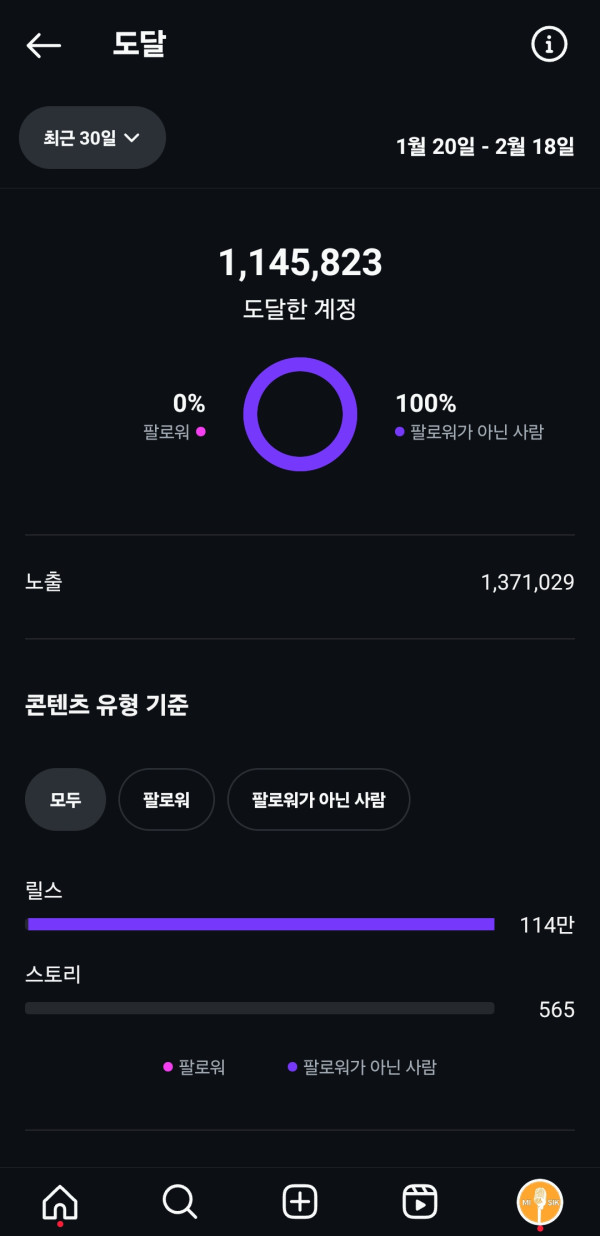This screenshot has height=1236, width=600.
Task: Select the 팔로워가 아닌 사람 filter chip
Action: [x=318, y=799]
